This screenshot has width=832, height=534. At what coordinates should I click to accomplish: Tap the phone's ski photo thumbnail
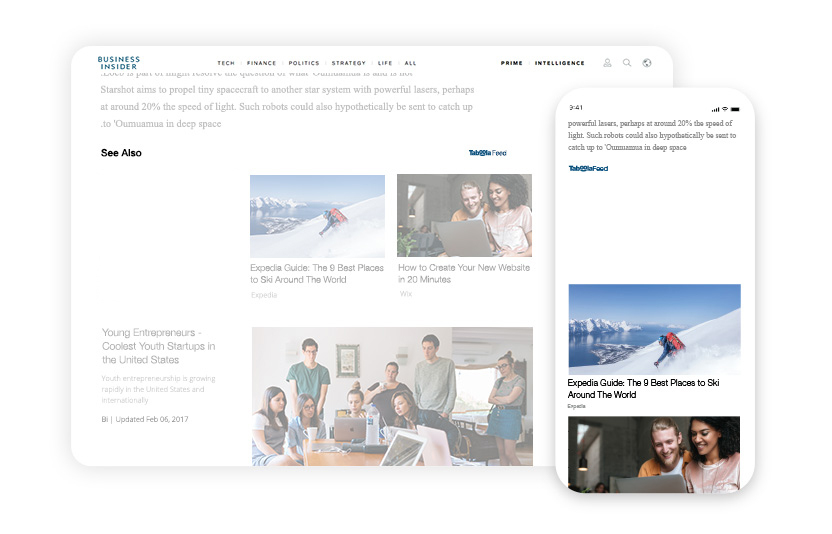coord(654,329)
